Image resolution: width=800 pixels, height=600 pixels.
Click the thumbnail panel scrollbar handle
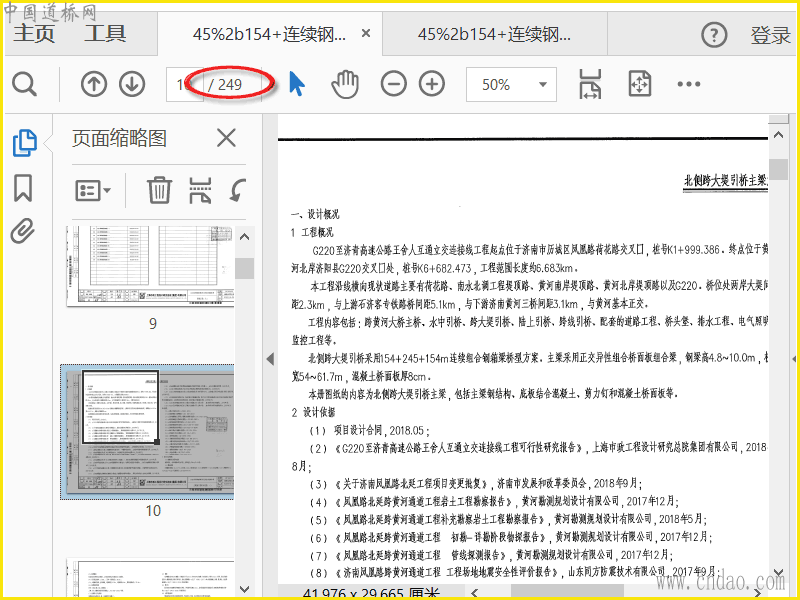pos(244,268)
